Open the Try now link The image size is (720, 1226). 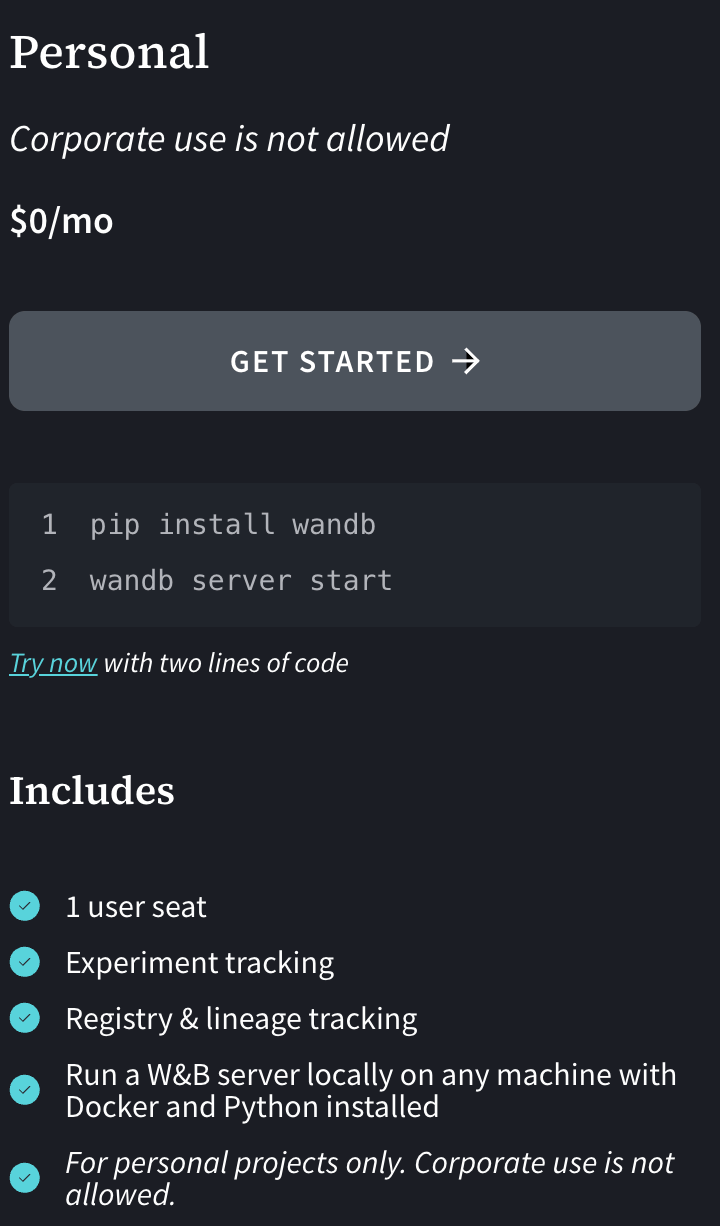(53, 663)
